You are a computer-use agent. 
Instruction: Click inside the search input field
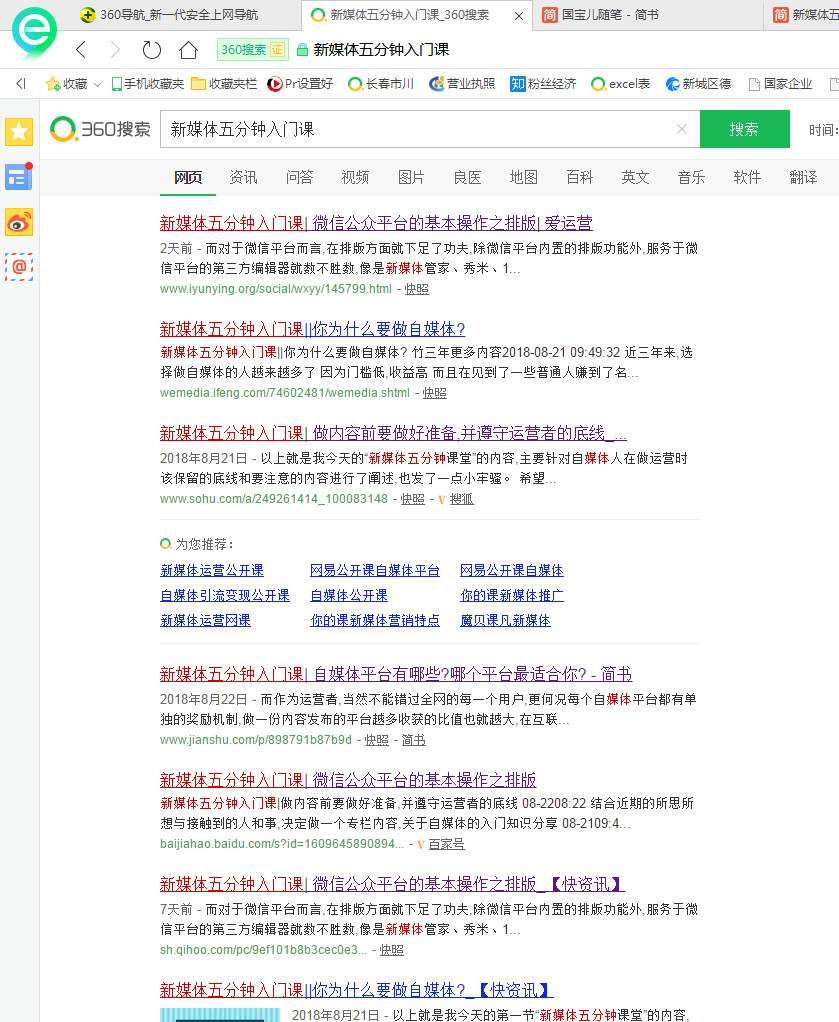(x=400, y=130)
